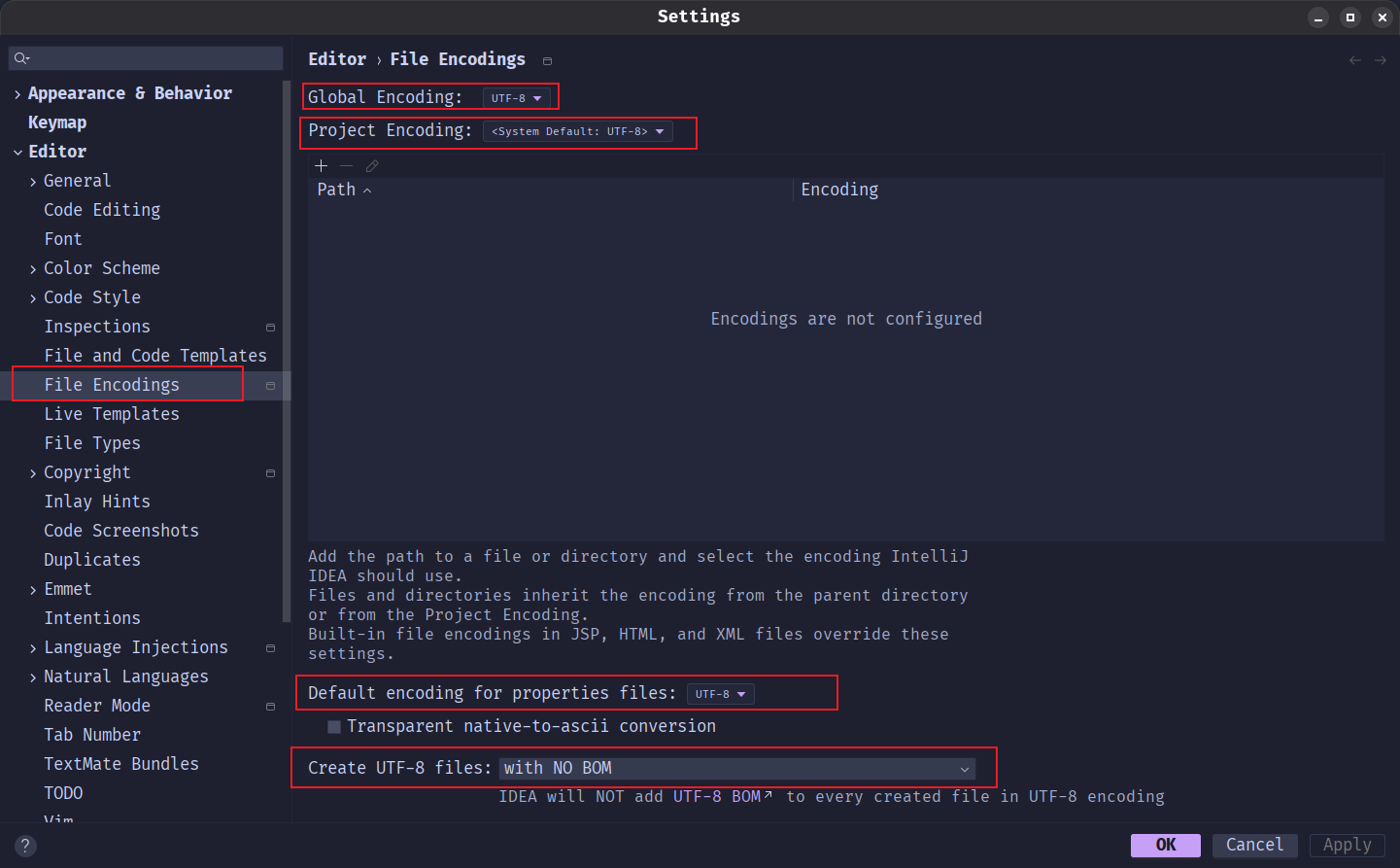The width and height of the screenshot is (1400, 868).
Task: Select Live Templates in the sidebar
Action: [x=112, y=414]
